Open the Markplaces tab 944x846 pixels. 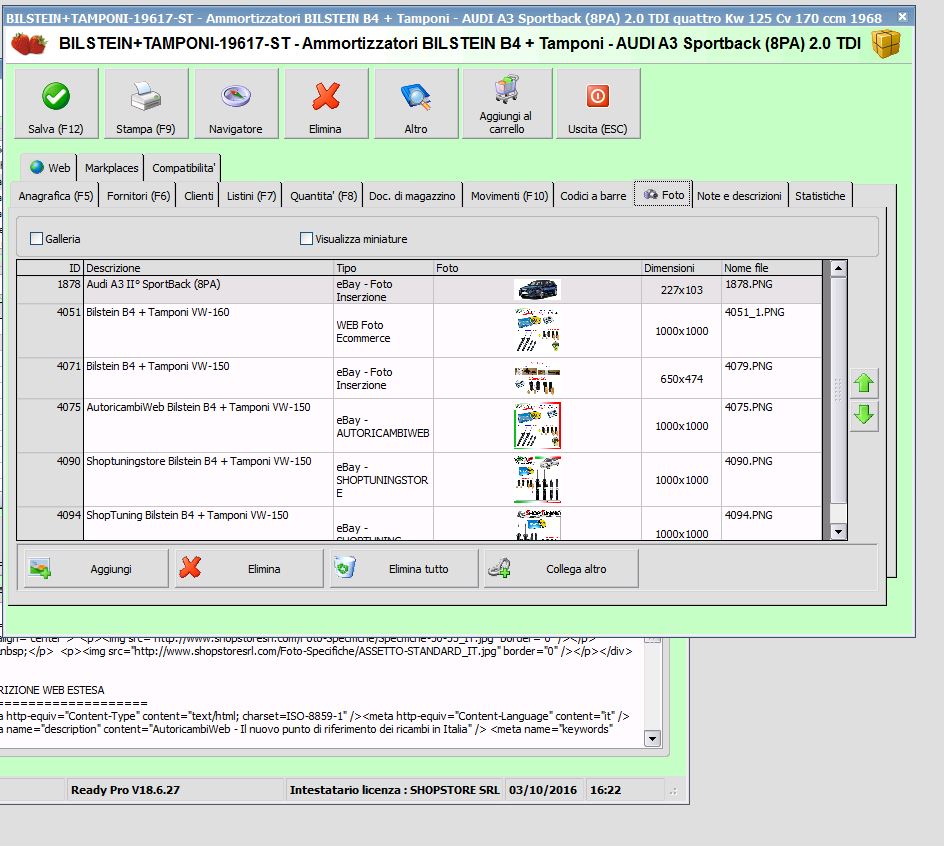pos(111,168)
